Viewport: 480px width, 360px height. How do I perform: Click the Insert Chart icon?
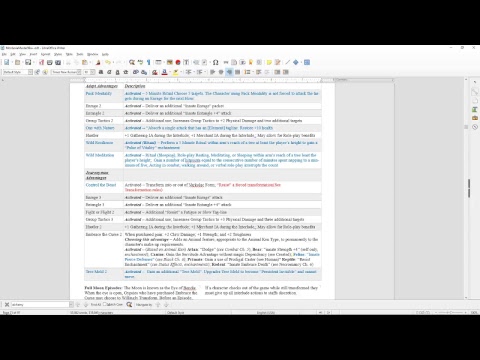point(178,62)
